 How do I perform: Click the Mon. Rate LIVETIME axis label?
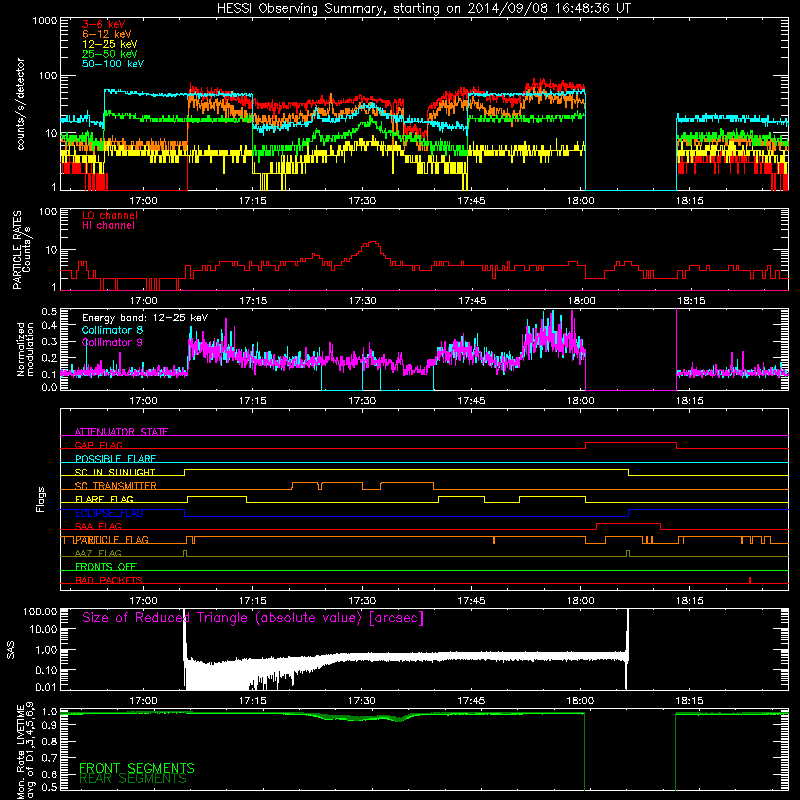coord(25,751)
